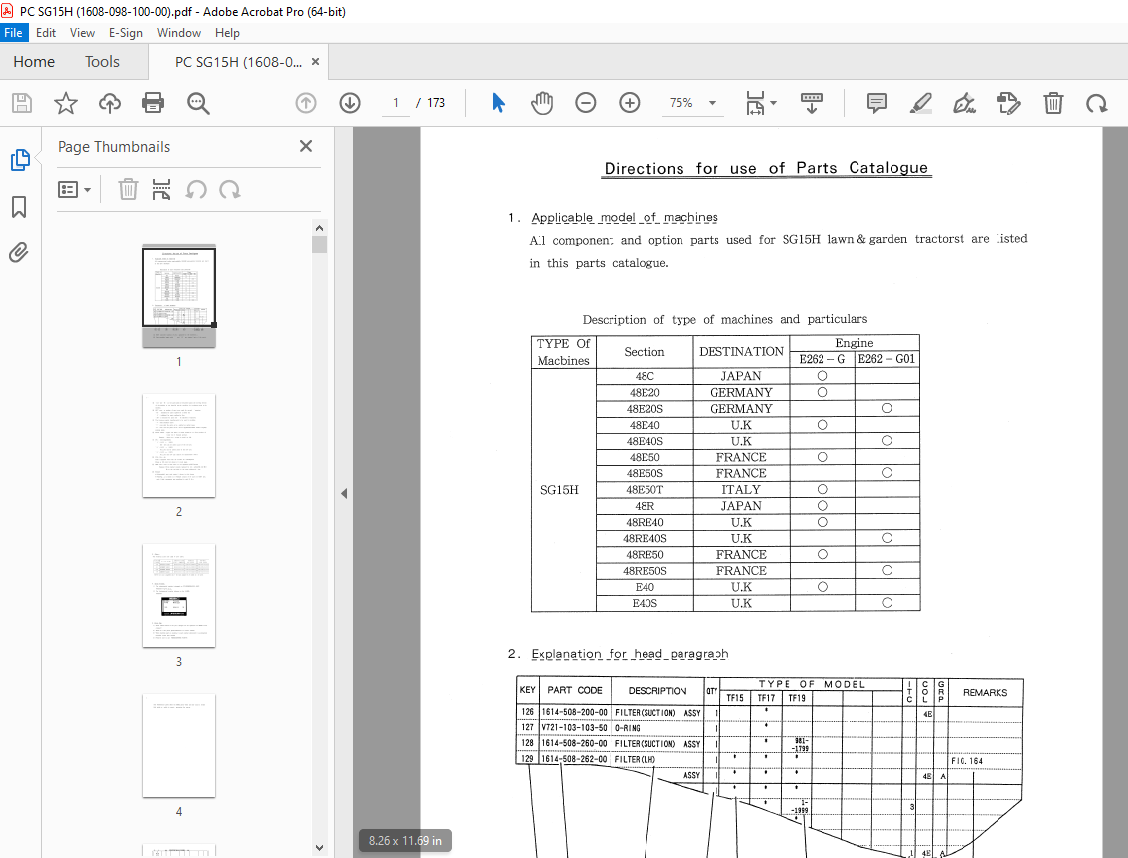
Task: Delete page using toolbar trash icon
Action: pos(1052,103)
